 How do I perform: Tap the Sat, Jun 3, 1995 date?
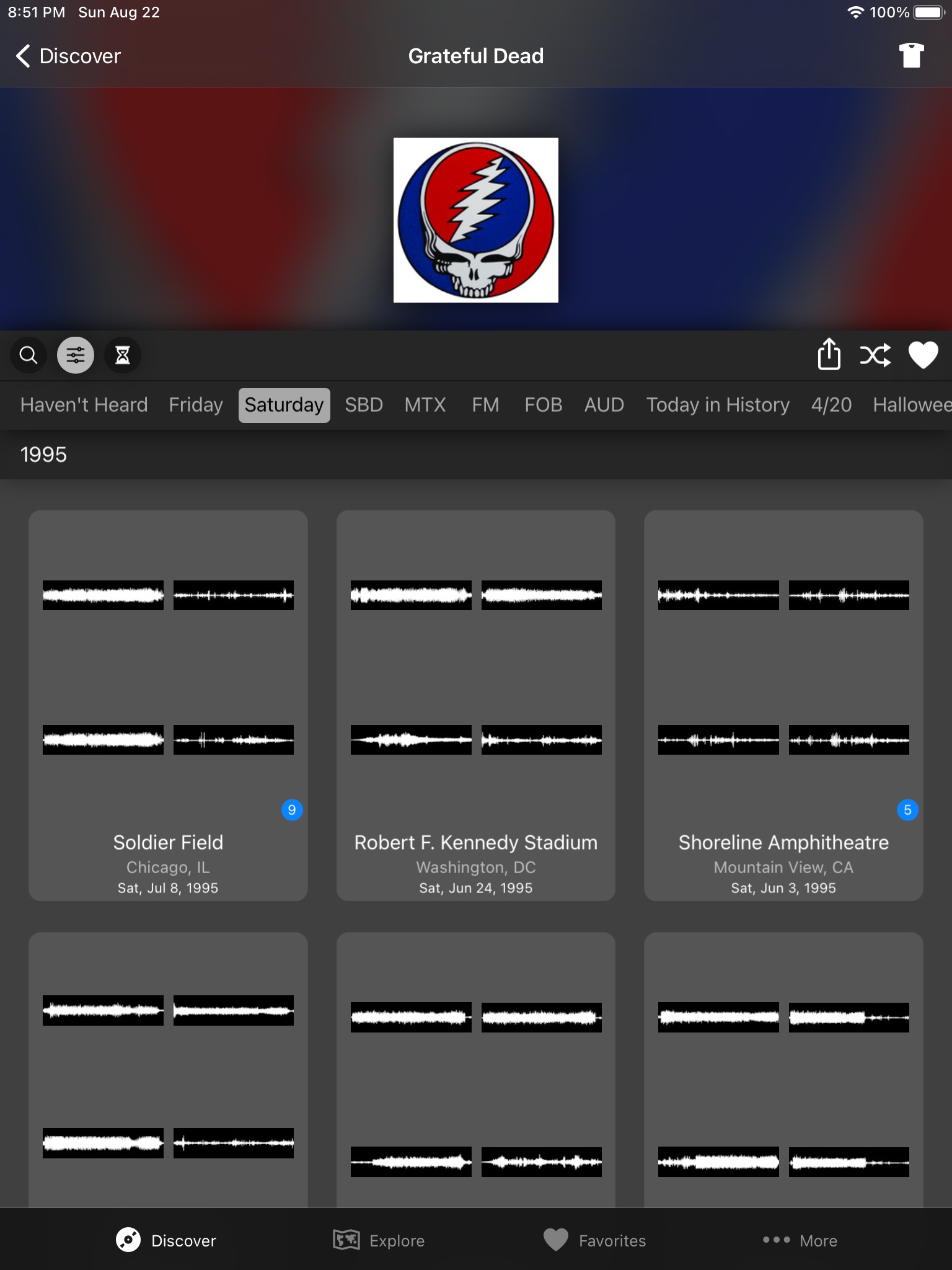tap(783, 888)
